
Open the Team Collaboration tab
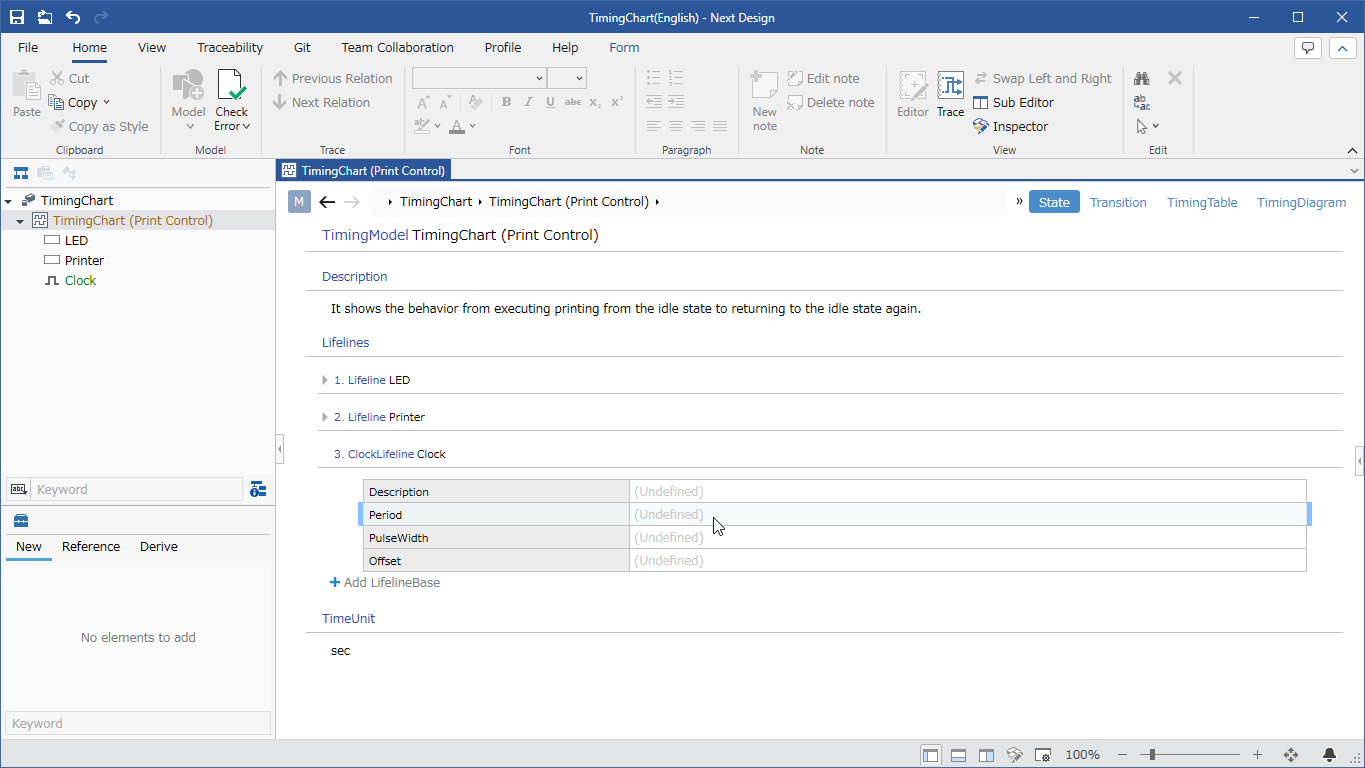click(x=397, y=47)
